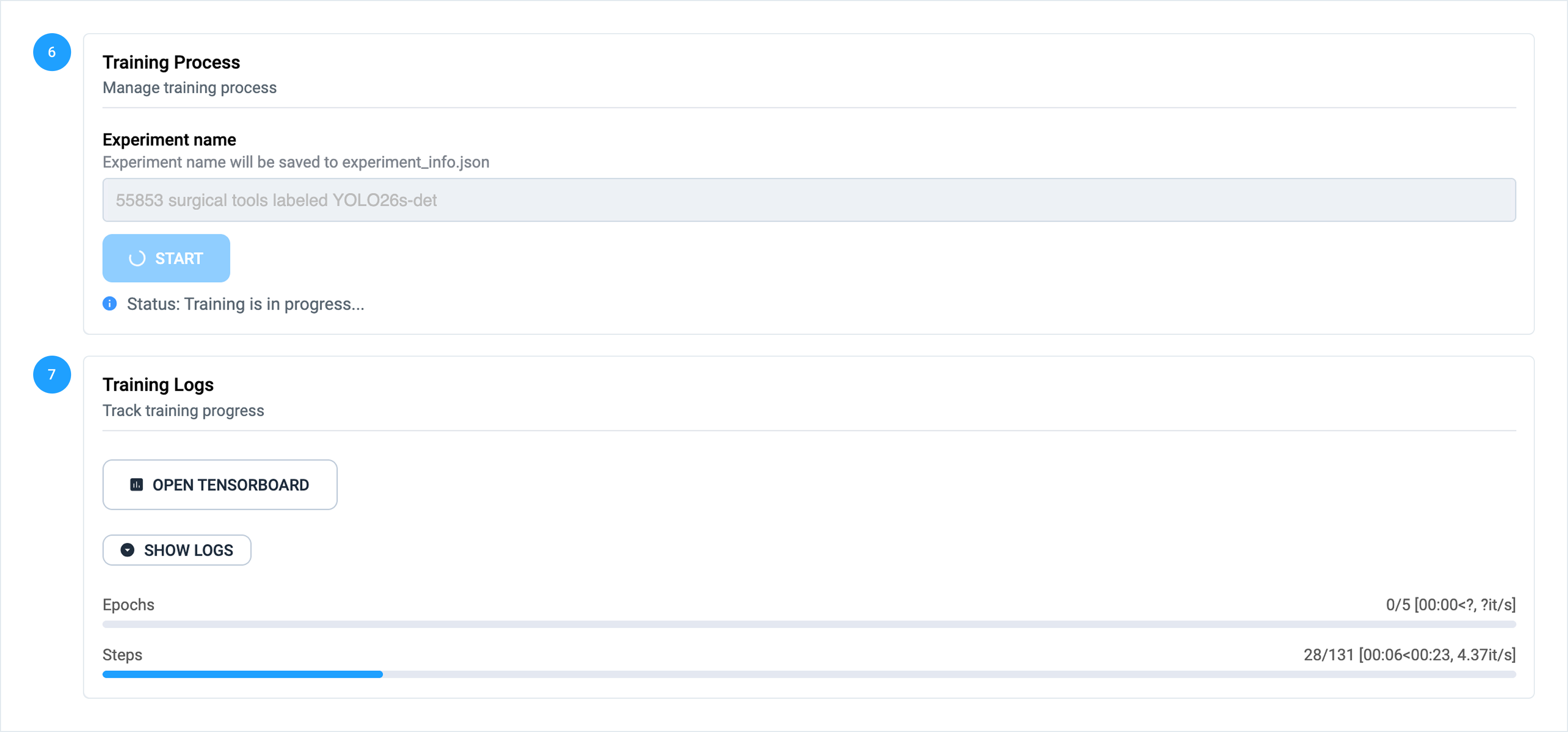The height and width of the screenshot is (732, 1568).
Task: Open TensorBoard
Action: (x=220, y=485)
